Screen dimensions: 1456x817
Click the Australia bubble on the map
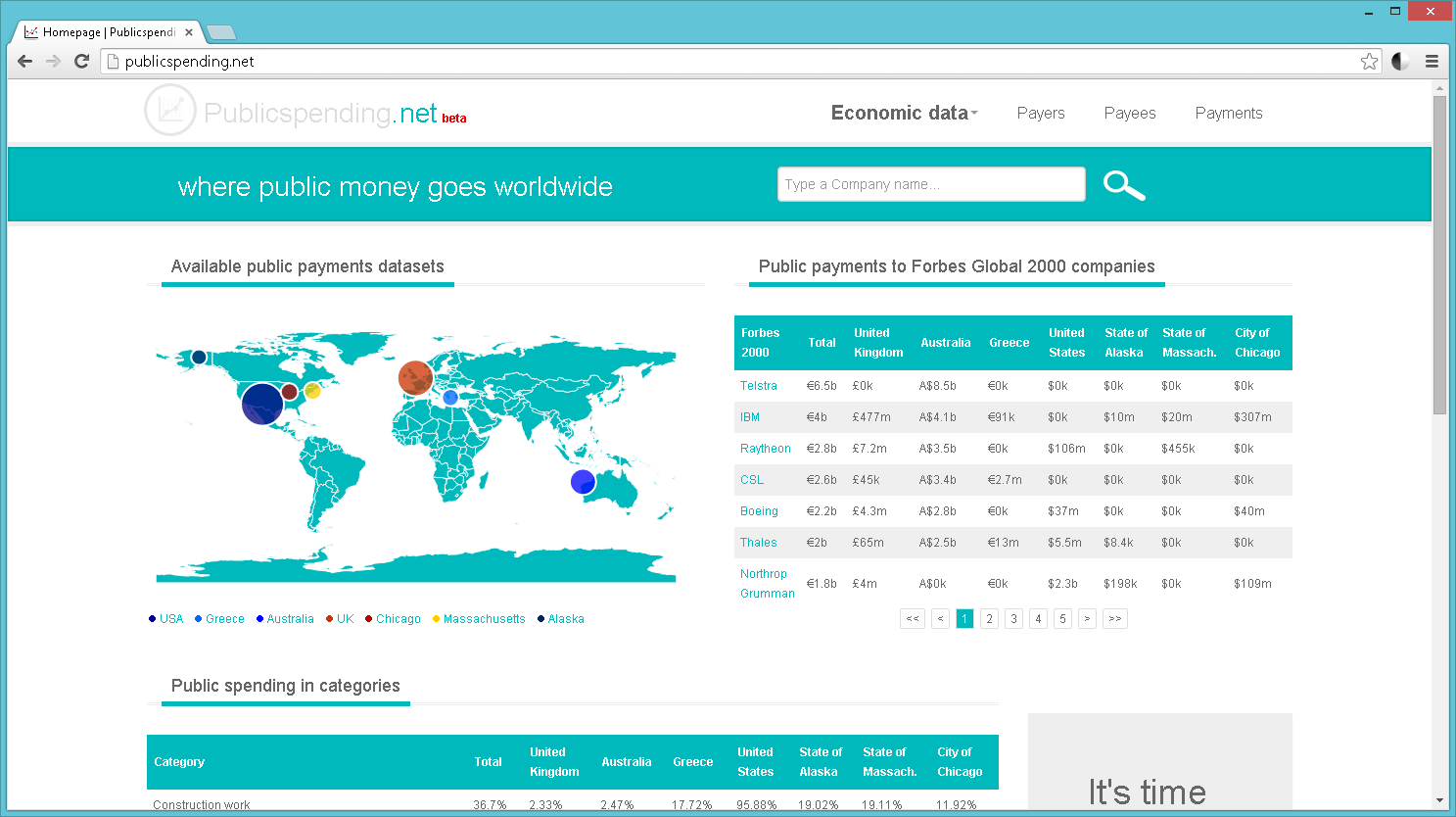(x=583, y=482)
